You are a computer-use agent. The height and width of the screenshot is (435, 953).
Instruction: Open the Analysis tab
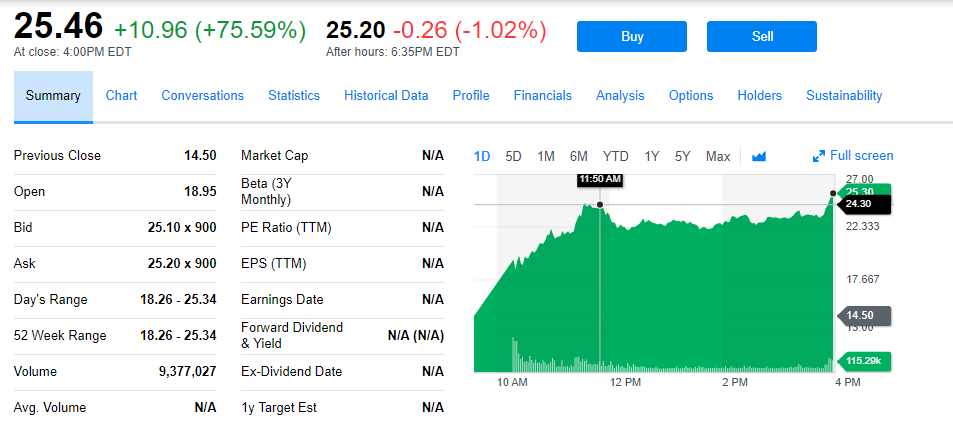[x=620, y=96]
